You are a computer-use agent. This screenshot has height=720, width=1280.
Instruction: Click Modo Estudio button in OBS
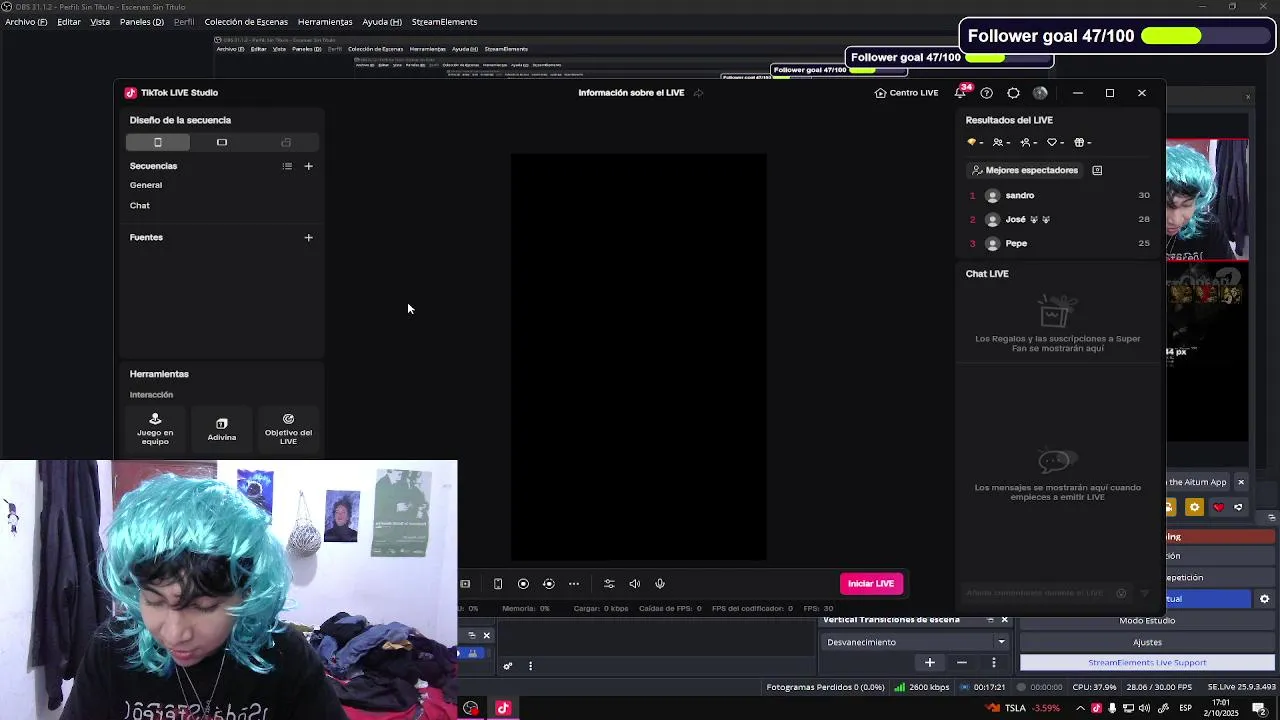[1147, 621]
